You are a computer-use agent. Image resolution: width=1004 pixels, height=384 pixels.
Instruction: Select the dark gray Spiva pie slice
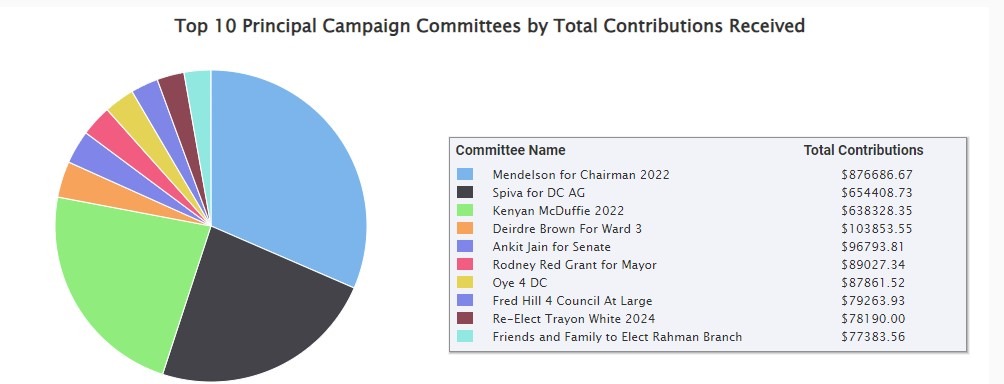(x=256, y=307)
